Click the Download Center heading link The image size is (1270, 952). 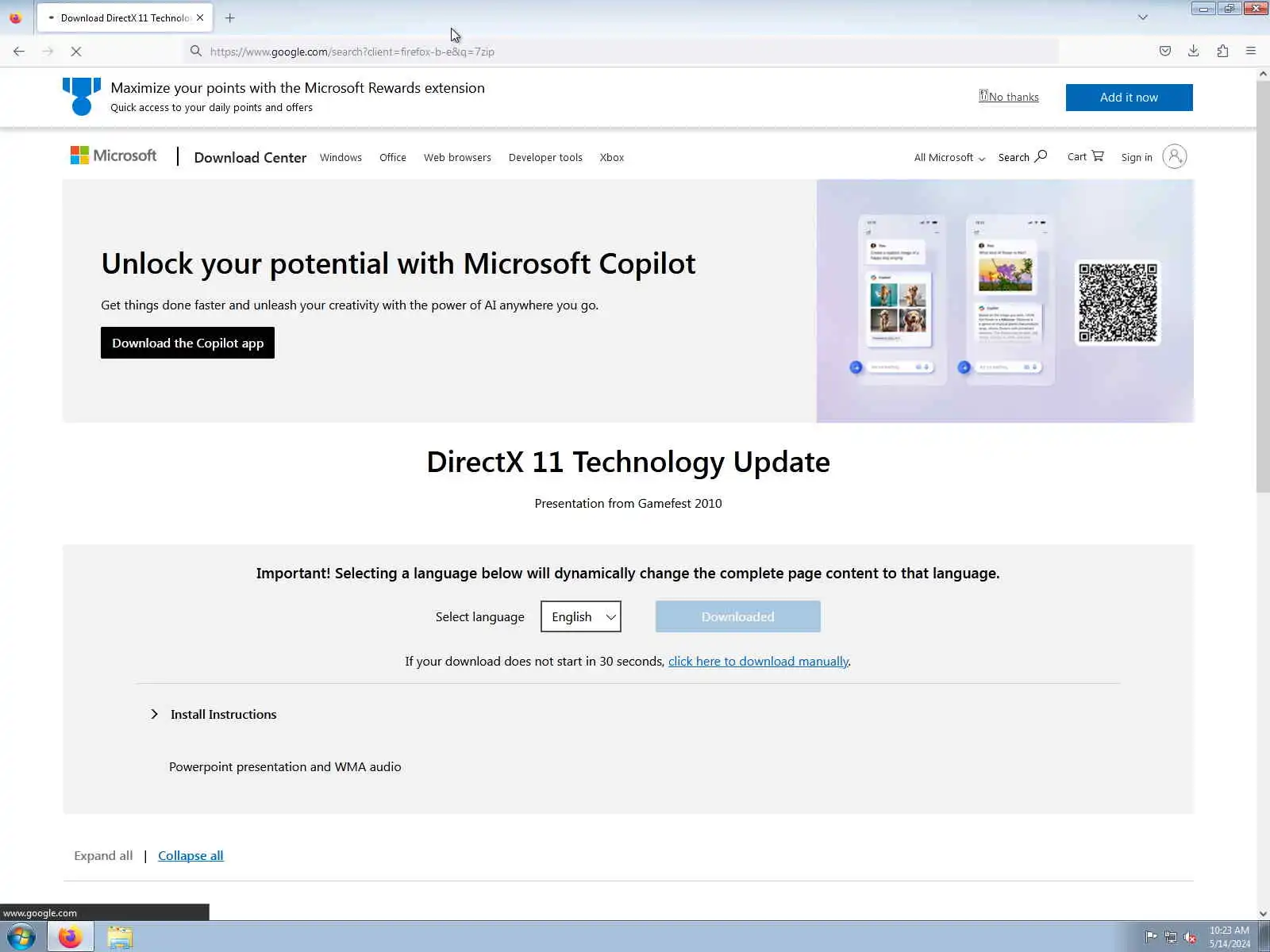(x=250, y=157)
